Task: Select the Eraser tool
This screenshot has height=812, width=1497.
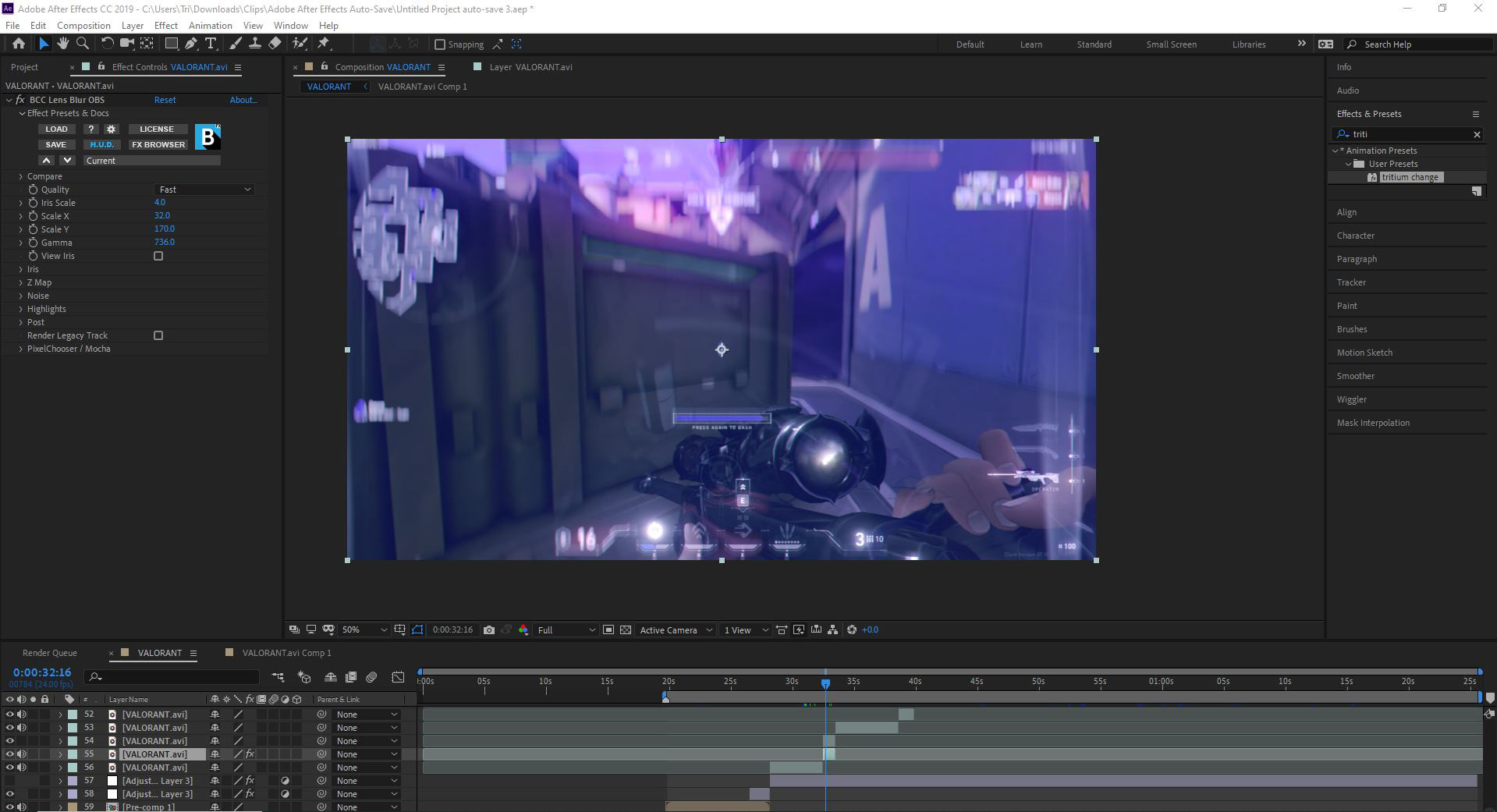Action: click(x=275, y=44)
